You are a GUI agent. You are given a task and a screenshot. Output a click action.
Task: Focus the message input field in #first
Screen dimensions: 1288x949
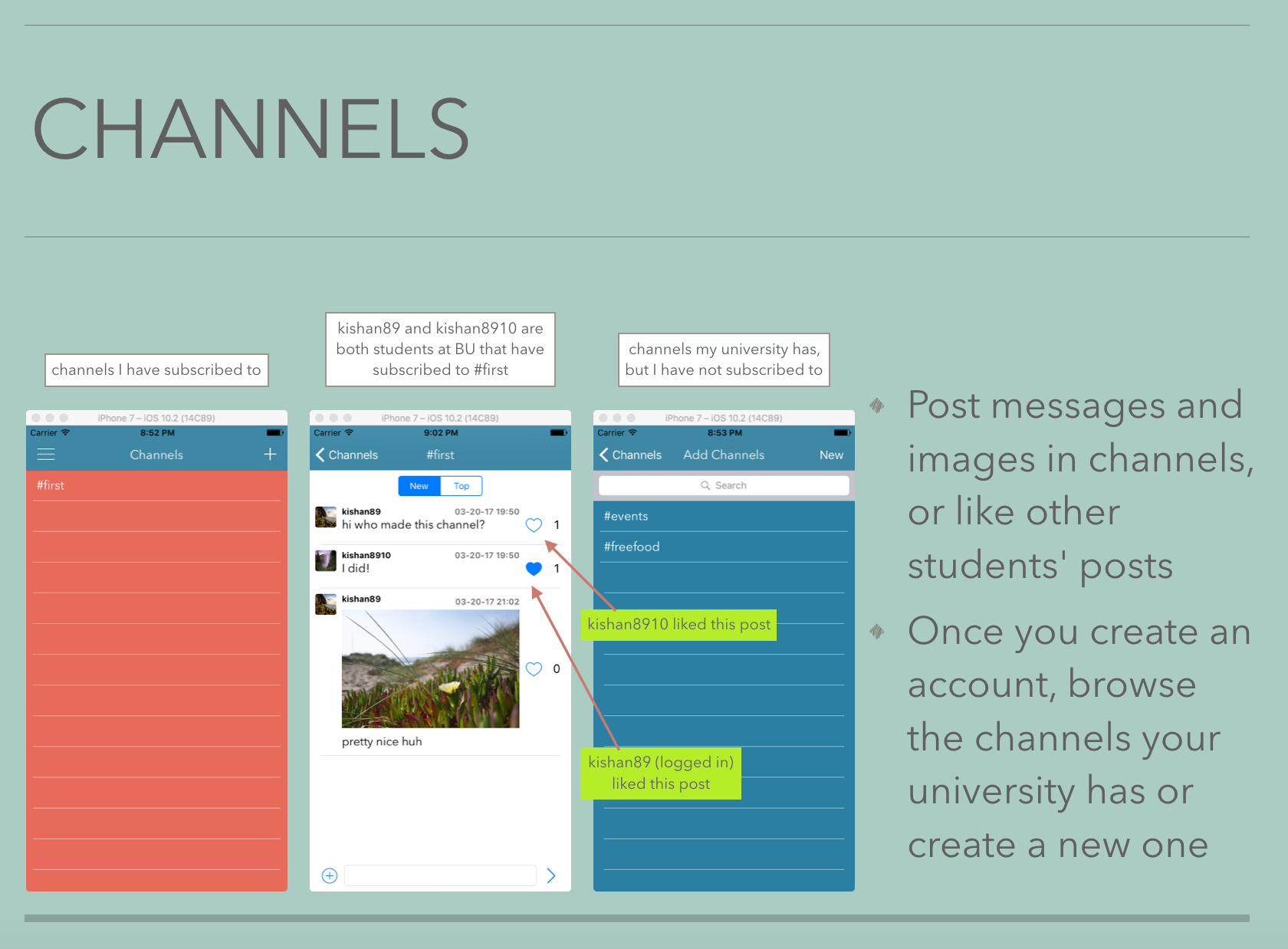[440, 875]
